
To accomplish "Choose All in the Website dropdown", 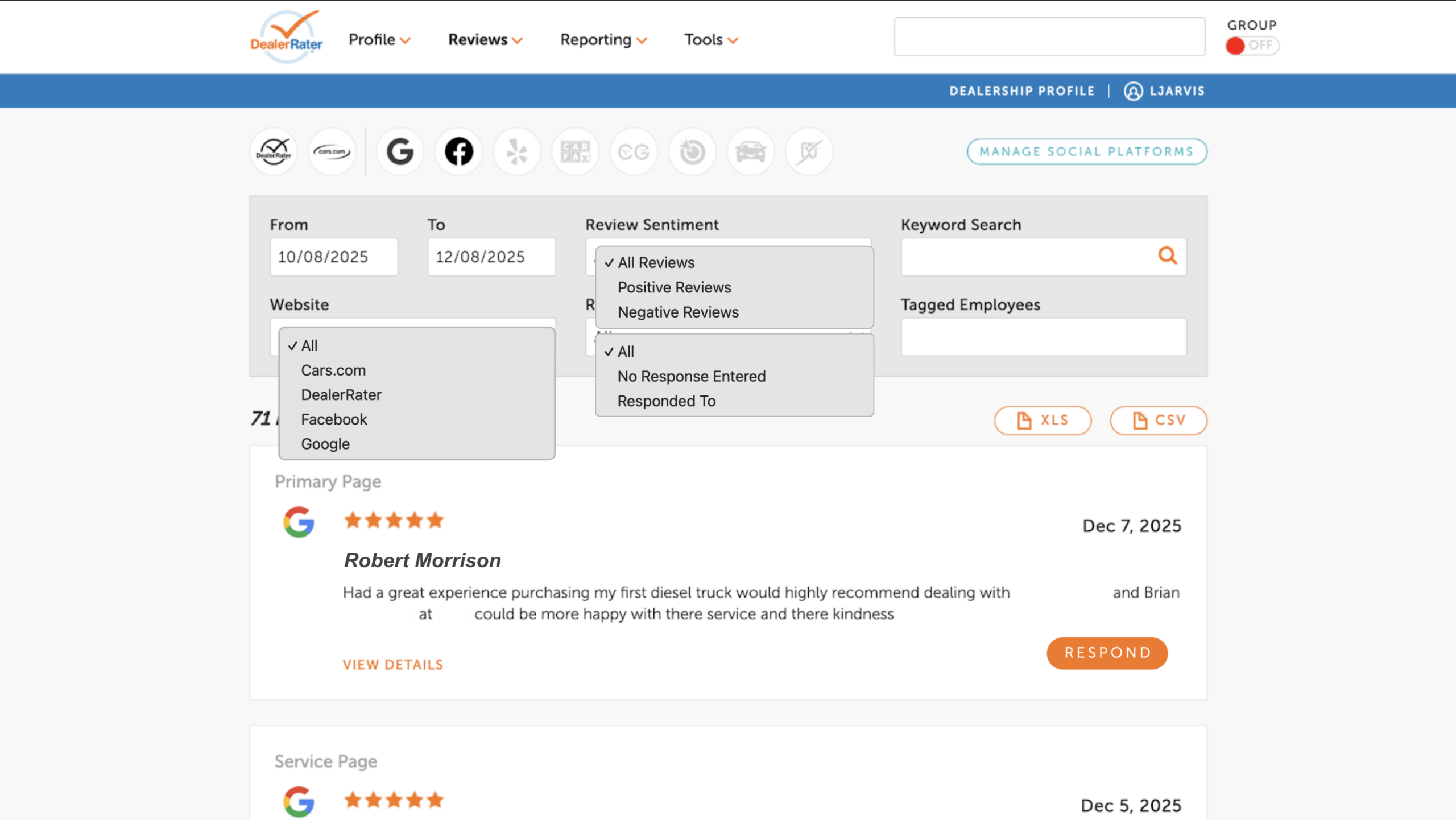I will coord(417,346).
